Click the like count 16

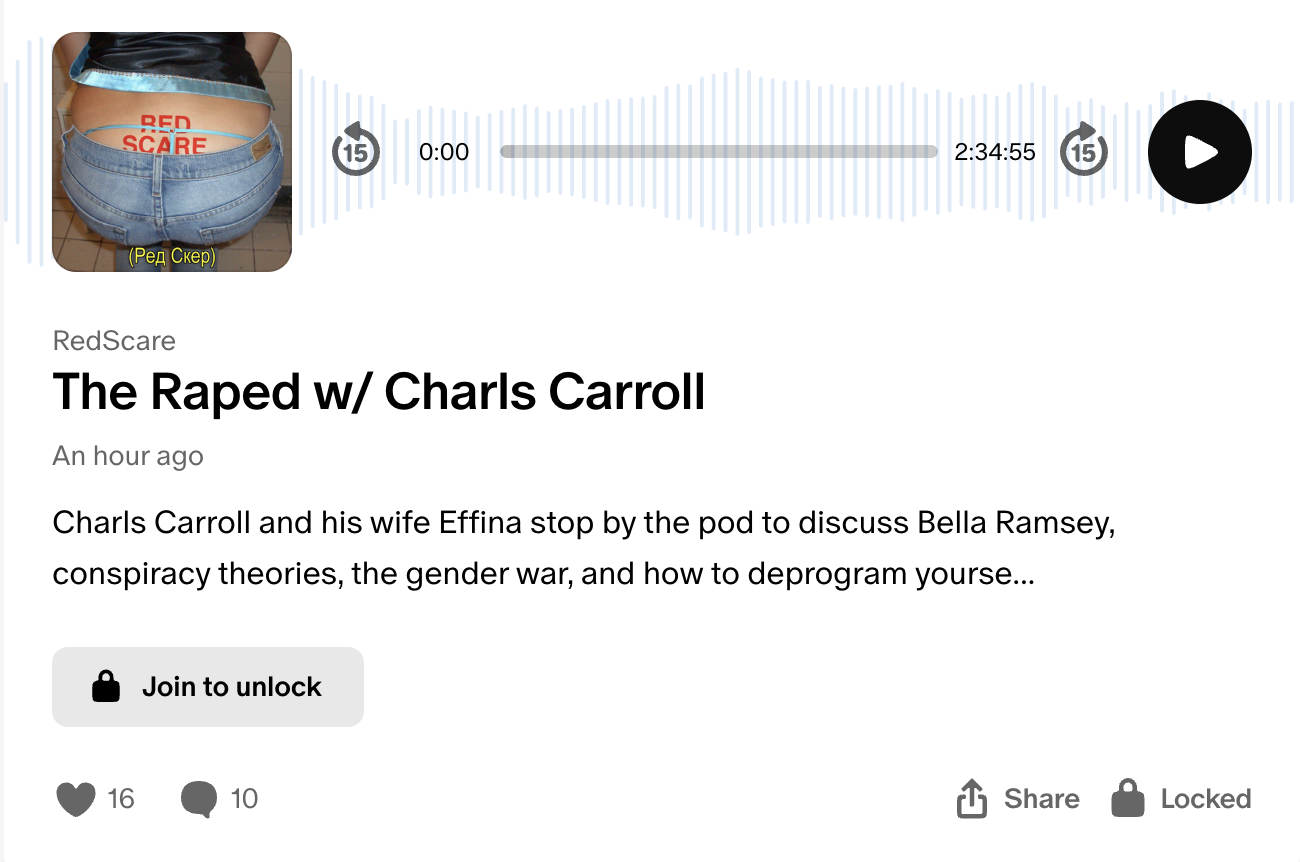point(121,799)
